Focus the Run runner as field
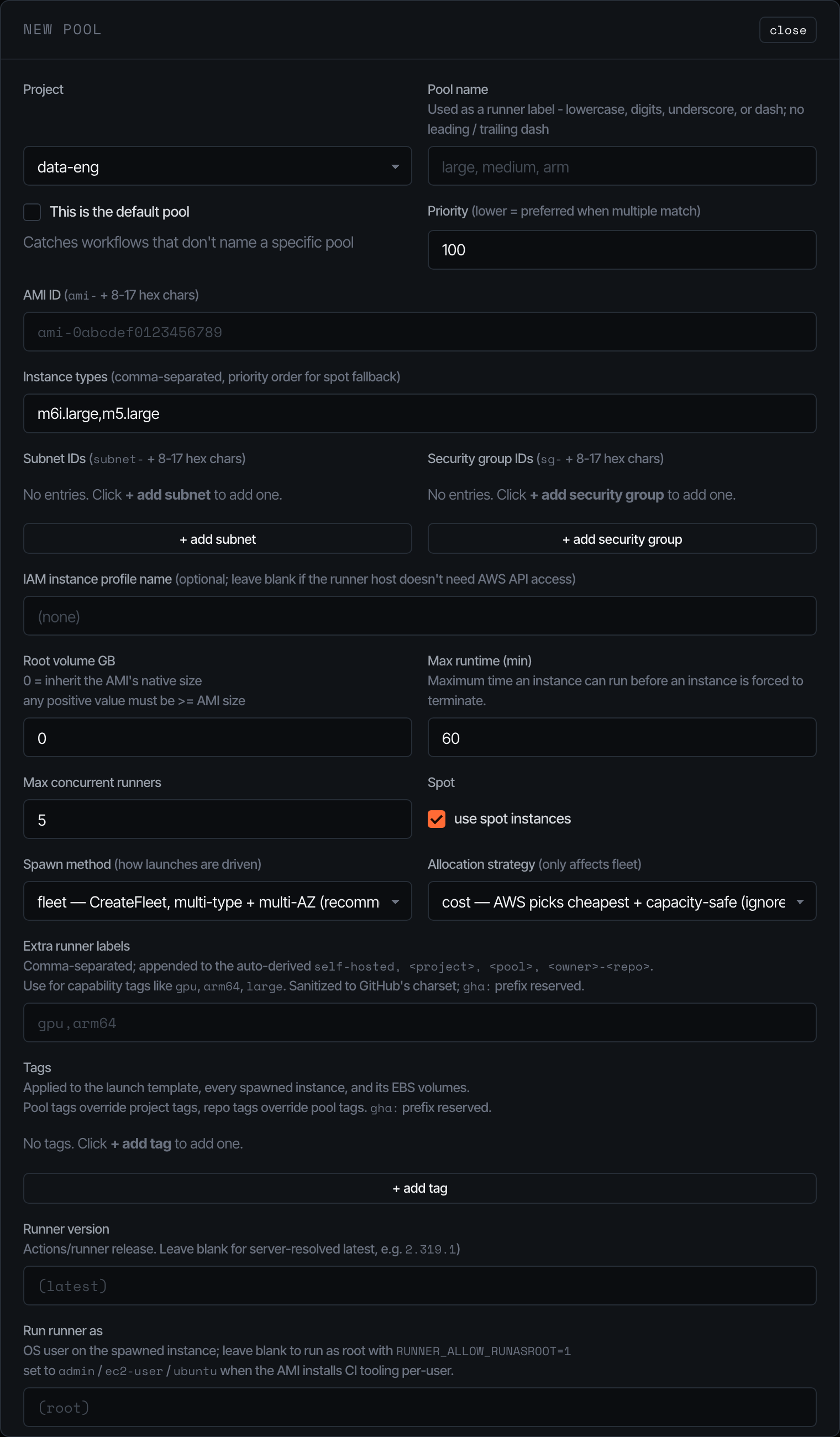 419,1407
